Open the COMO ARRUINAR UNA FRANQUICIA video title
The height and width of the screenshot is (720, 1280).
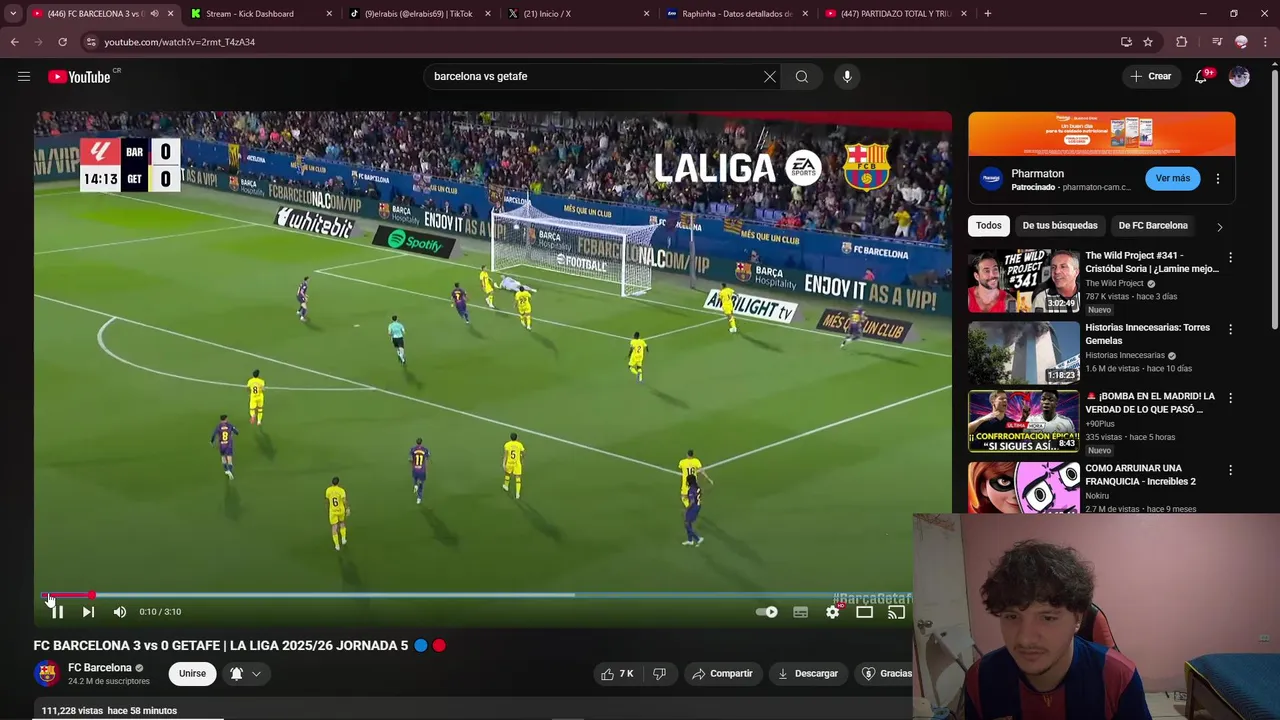coord(1141,475)
